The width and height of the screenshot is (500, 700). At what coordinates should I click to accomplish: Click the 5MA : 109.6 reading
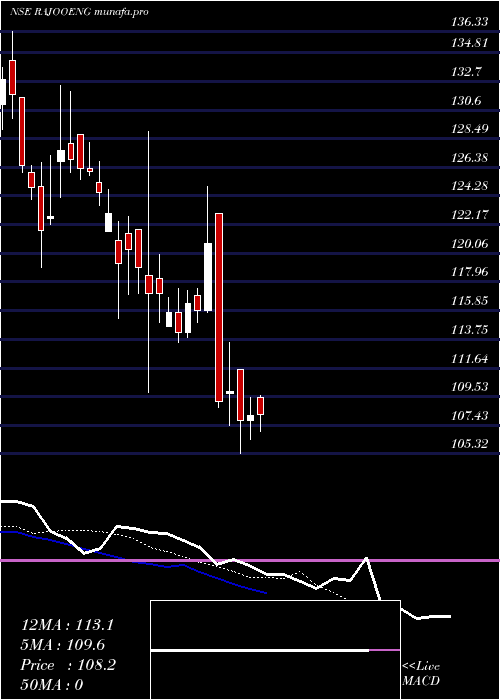point(63,645)
